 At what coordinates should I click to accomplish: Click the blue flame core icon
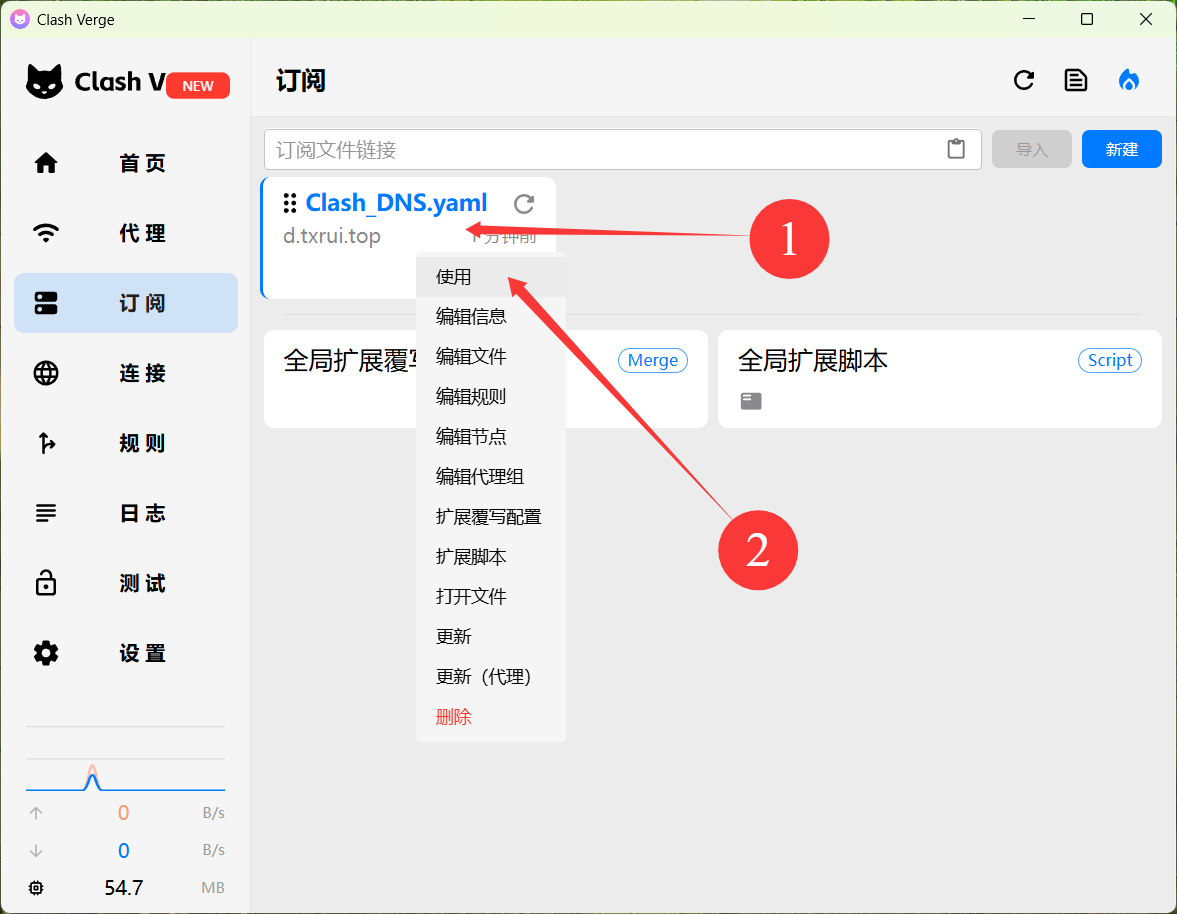point(1129,81)
